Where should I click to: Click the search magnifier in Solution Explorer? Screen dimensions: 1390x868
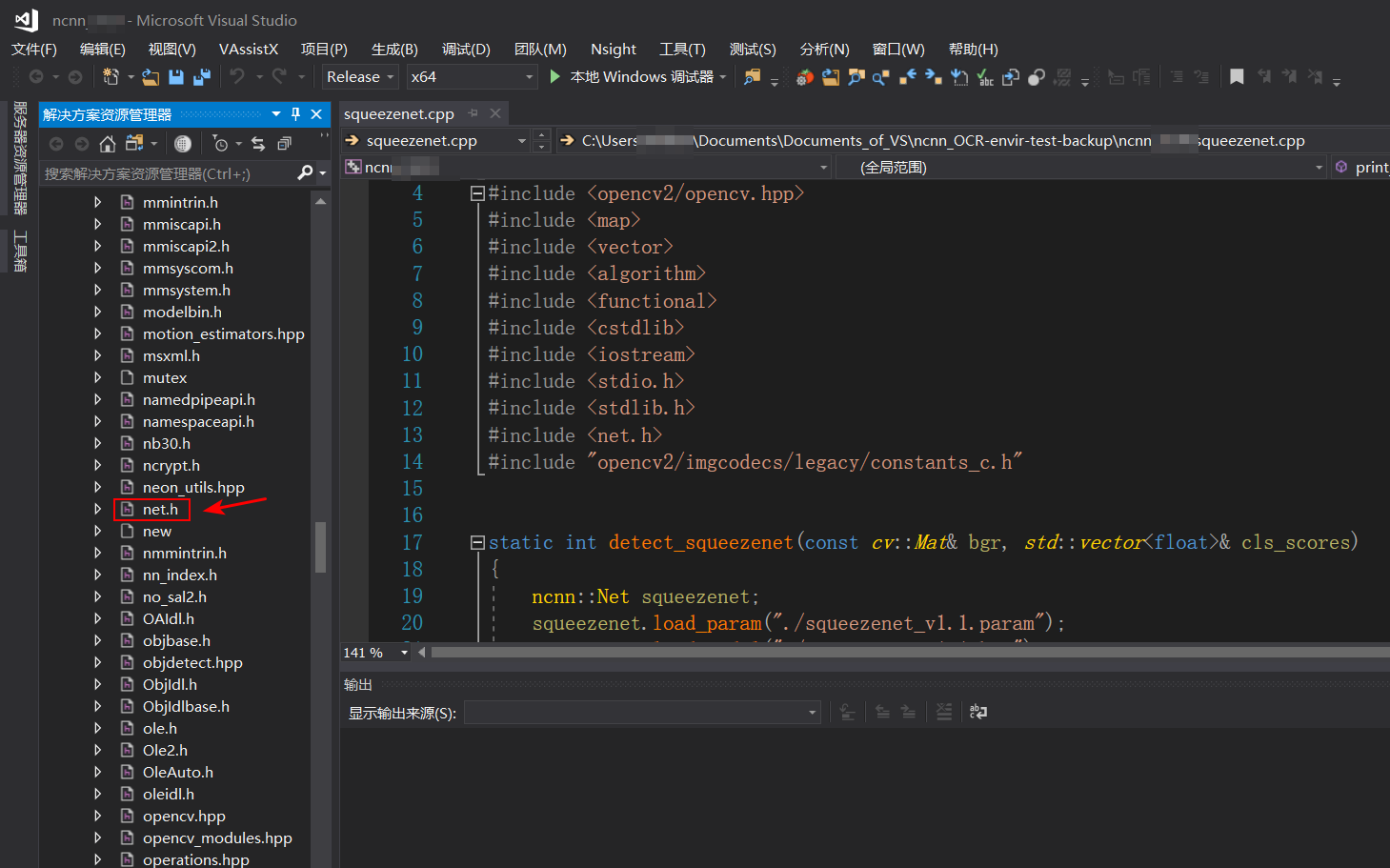(305, 172)
